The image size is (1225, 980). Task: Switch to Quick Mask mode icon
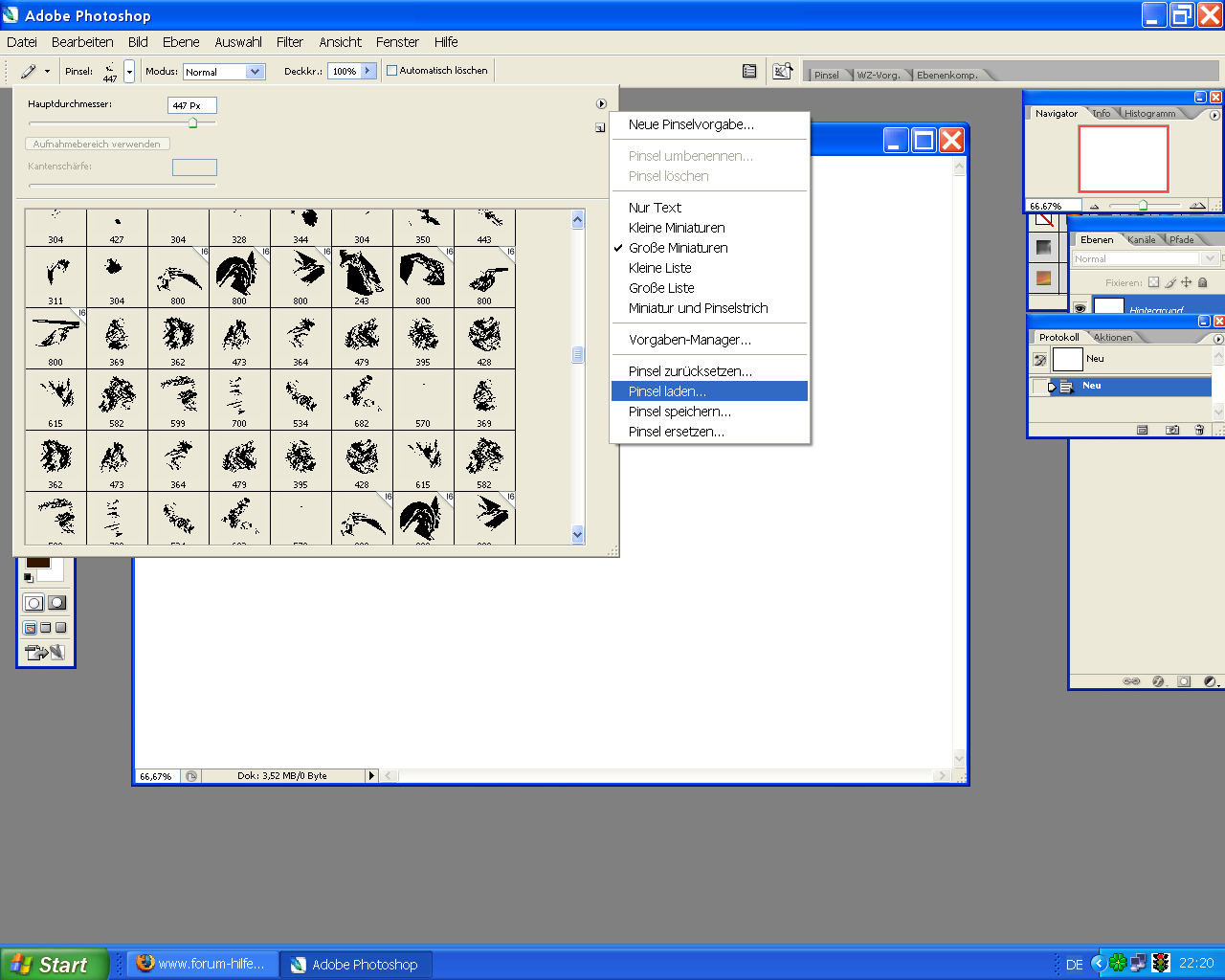tap(57, 603)
